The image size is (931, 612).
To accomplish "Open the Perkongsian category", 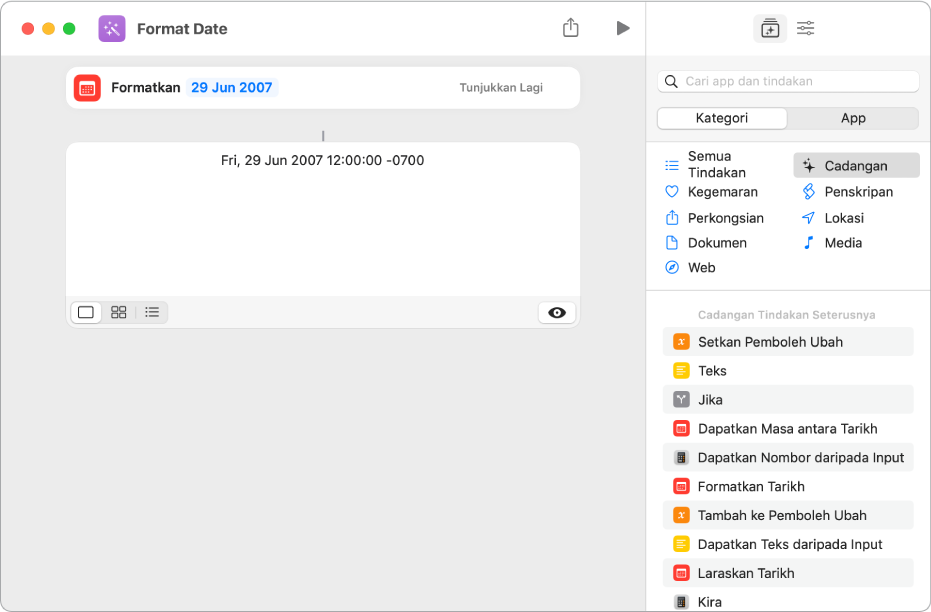I will [x=725, y=218].
